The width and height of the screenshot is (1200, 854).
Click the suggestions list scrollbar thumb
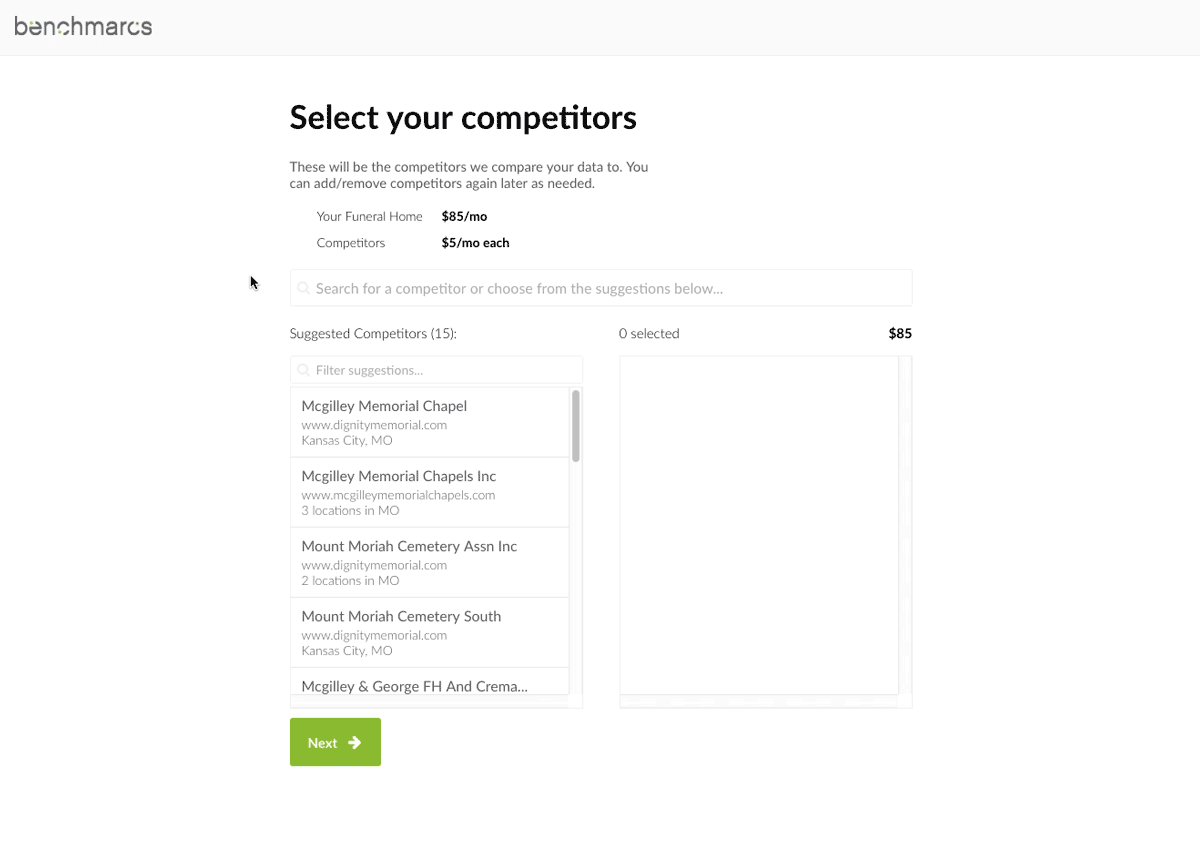pyautogui.click(x=576, y=426)
